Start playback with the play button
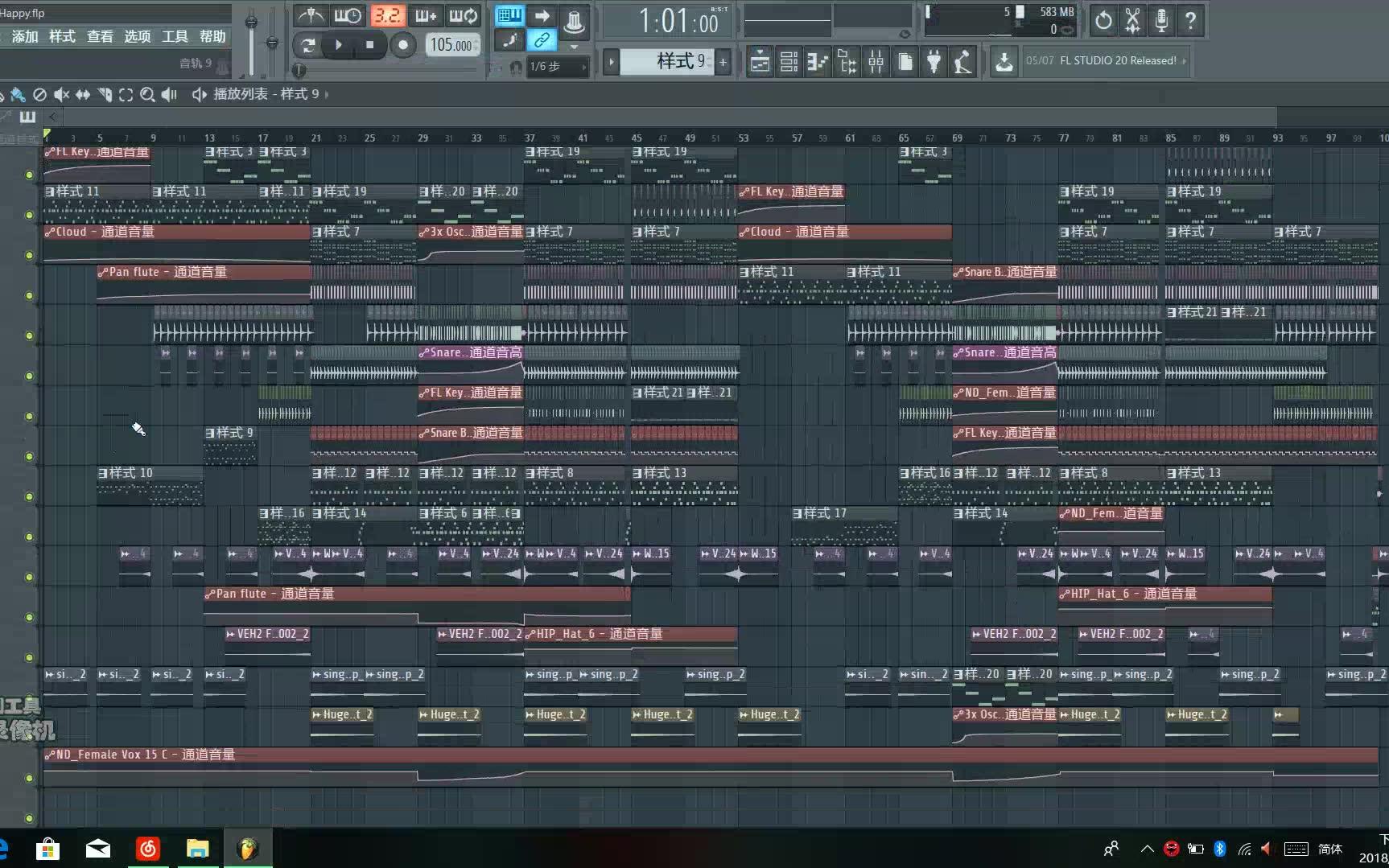Screen dimensions: 1389x868 (339, 45)
